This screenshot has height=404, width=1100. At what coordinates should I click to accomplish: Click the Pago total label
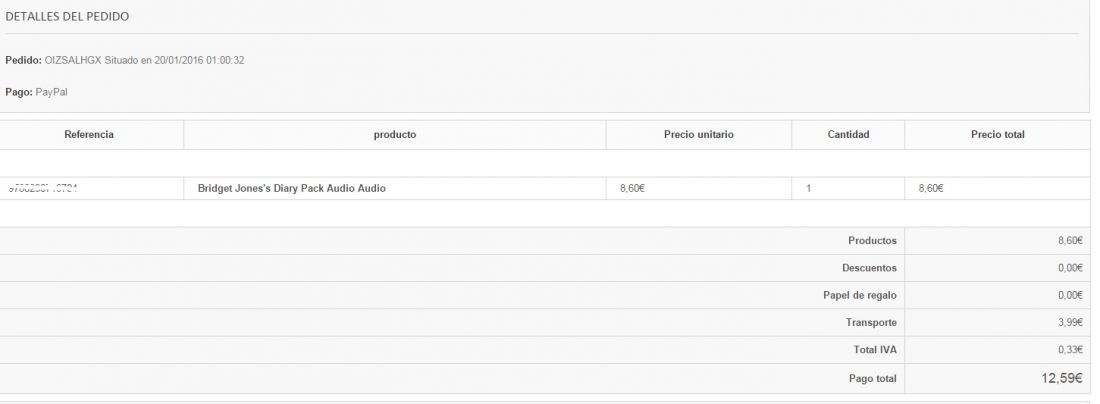(x=873, y=379)
